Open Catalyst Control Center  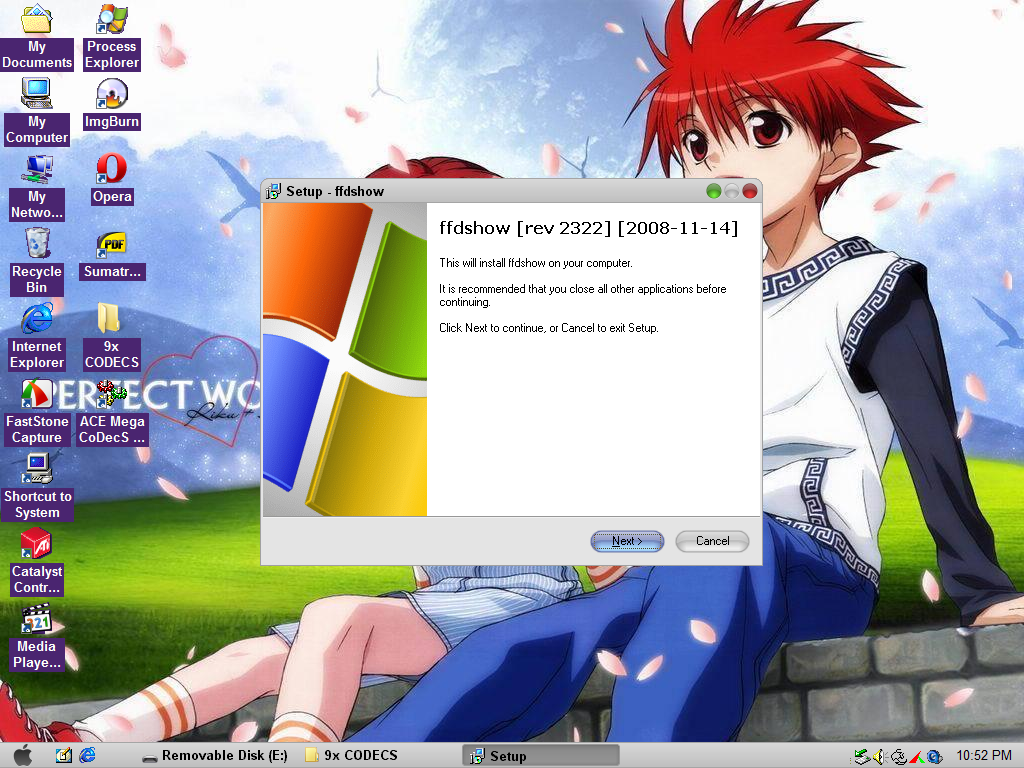point(37,545)
